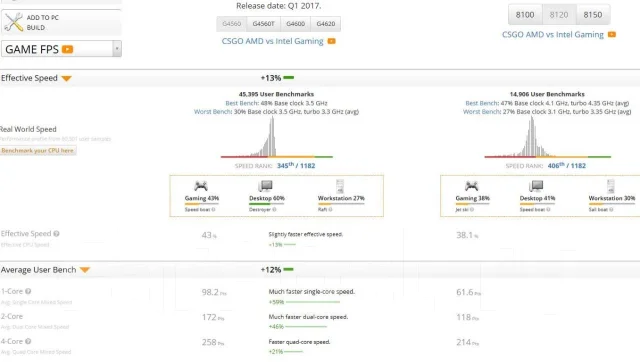Click the 2-Core row label

[x=12, y=316]
